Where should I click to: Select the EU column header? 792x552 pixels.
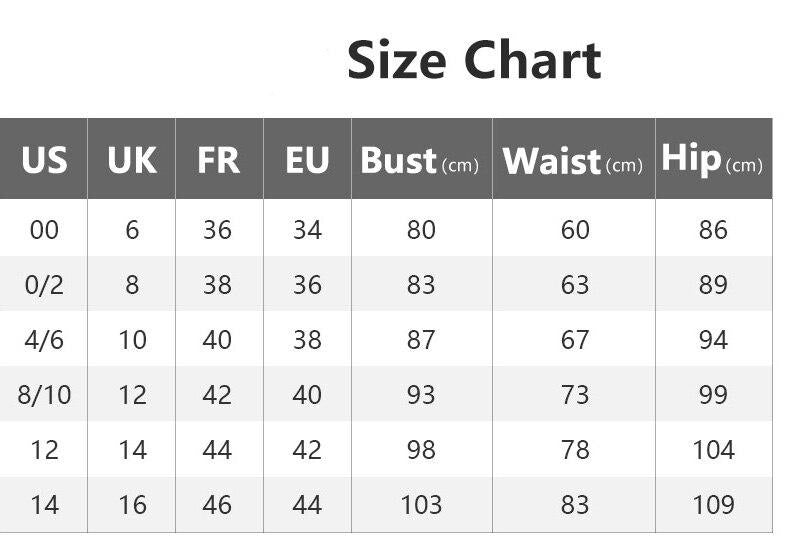307,160
